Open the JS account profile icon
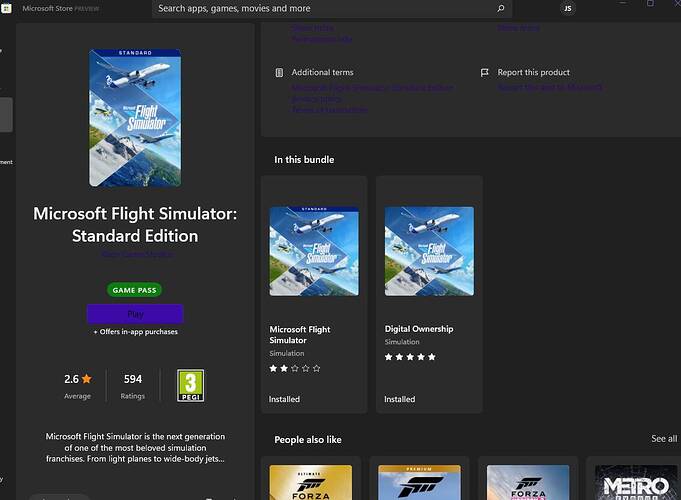This screenshot has width=681, height=500. click(x=567, y=8)
